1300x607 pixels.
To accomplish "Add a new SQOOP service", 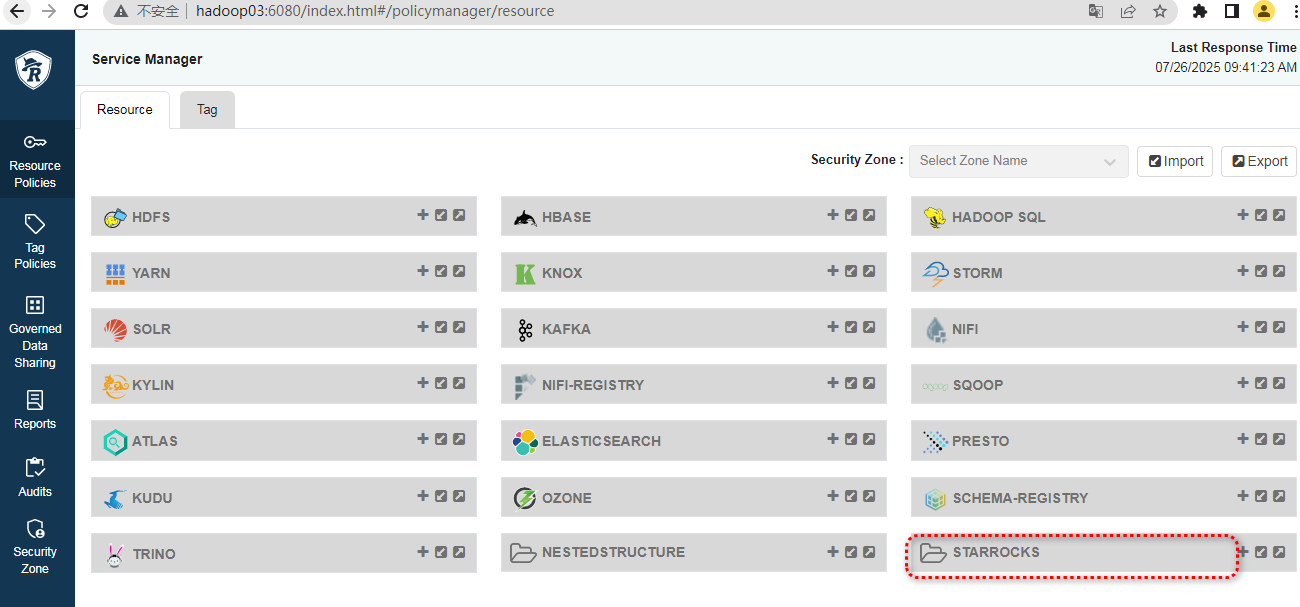I will (1243, 383).
